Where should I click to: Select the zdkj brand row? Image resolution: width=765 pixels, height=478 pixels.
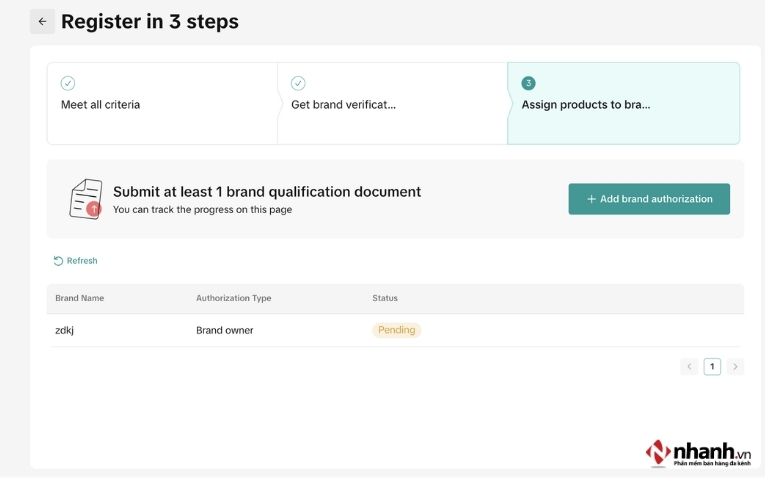[x=65, y=330]
